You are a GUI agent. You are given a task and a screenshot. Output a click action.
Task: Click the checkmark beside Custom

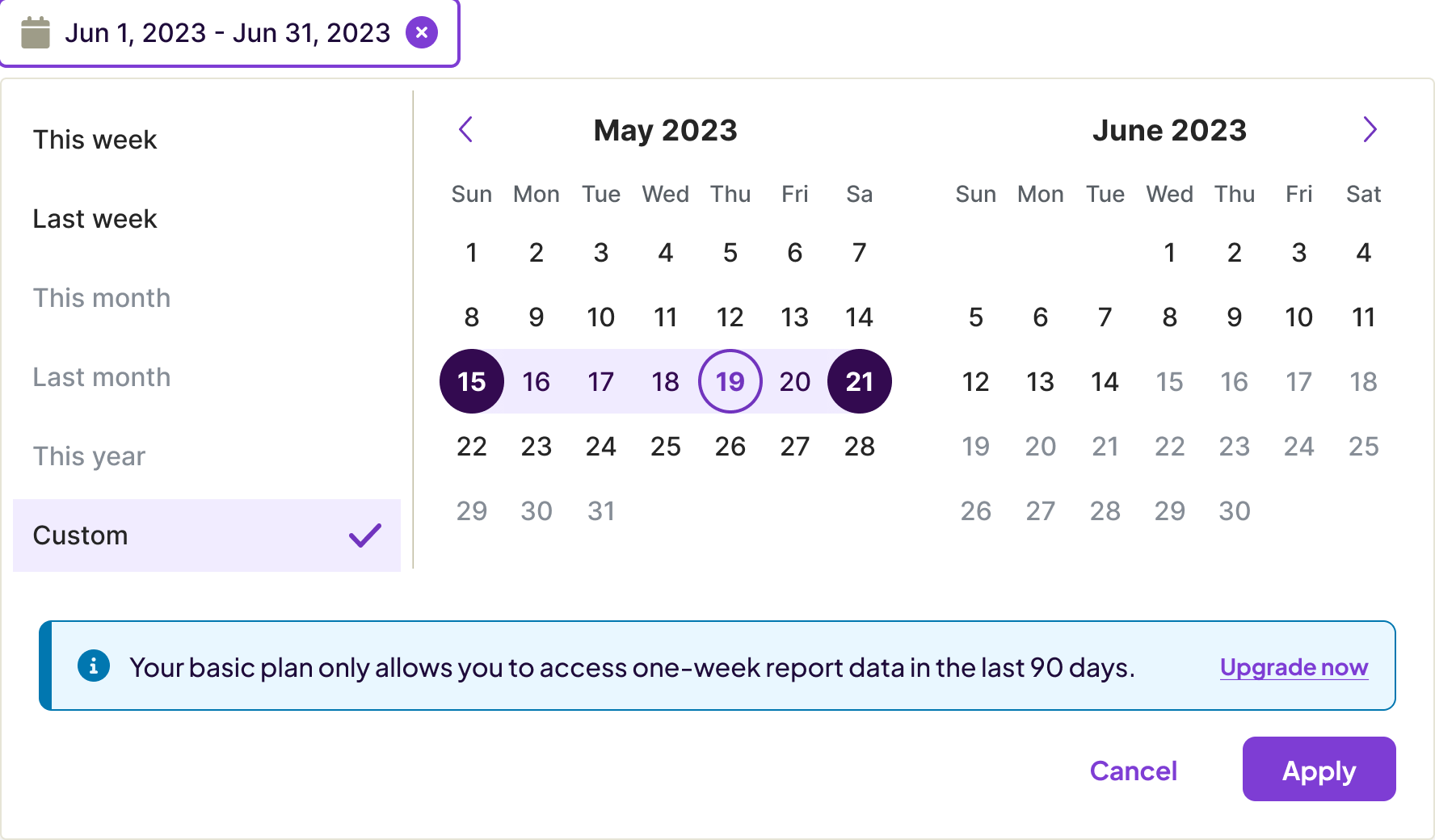[x=365, y=535]
